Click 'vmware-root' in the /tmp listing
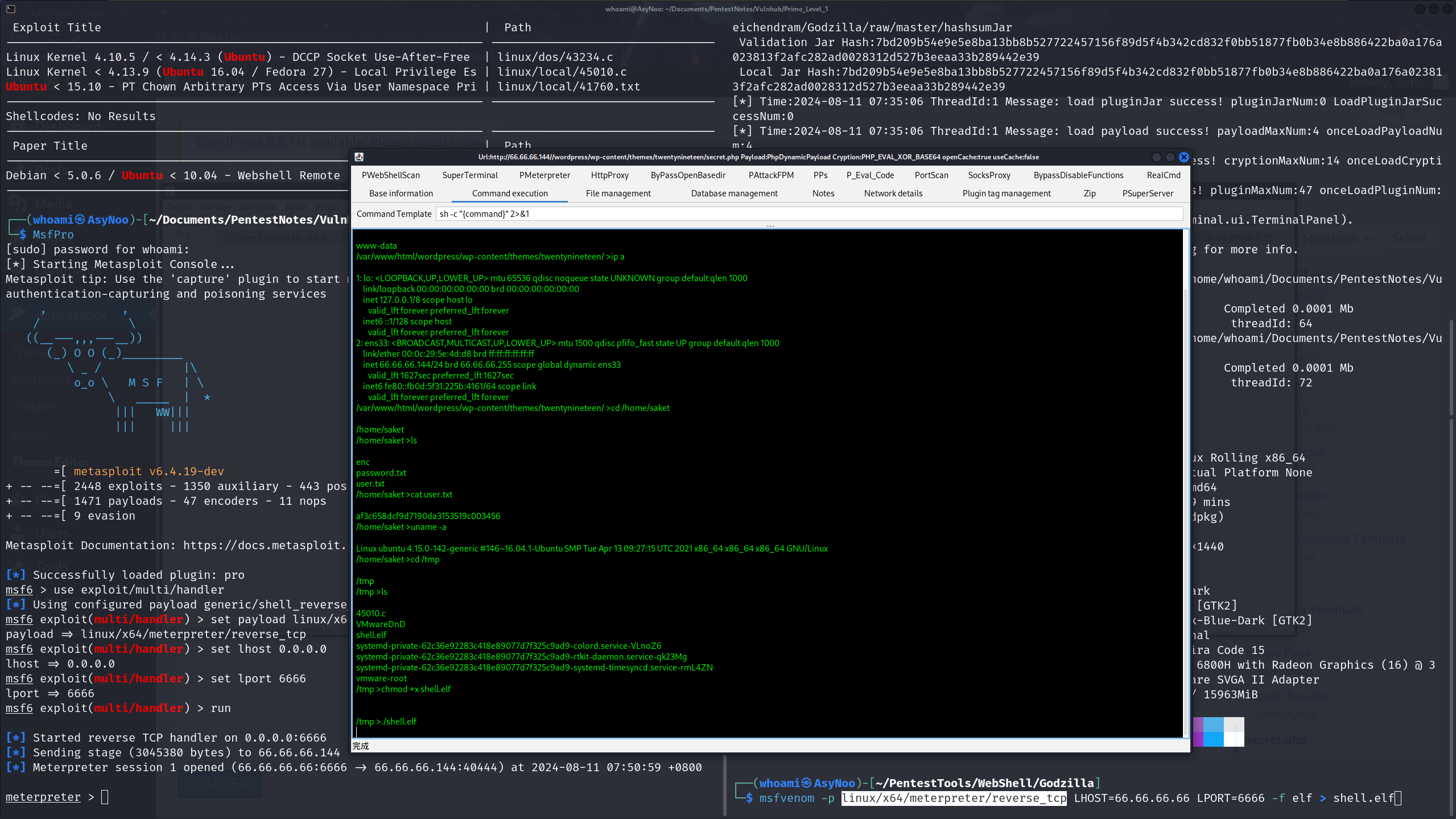 (x=382, y=678)
